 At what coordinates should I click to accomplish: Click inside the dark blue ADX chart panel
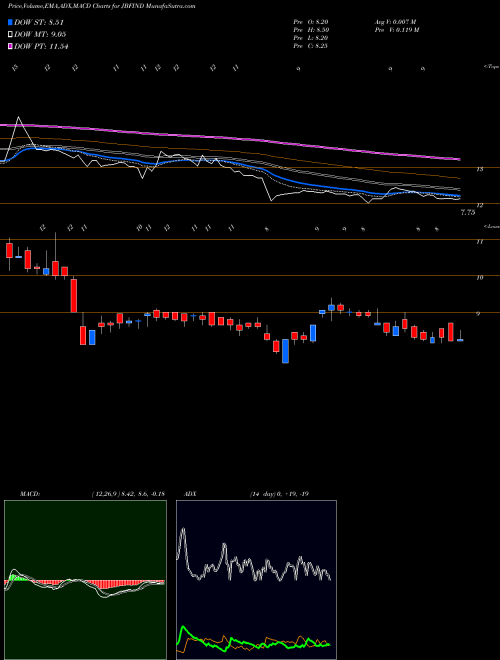pyautogui.click(x=256, y=580)
